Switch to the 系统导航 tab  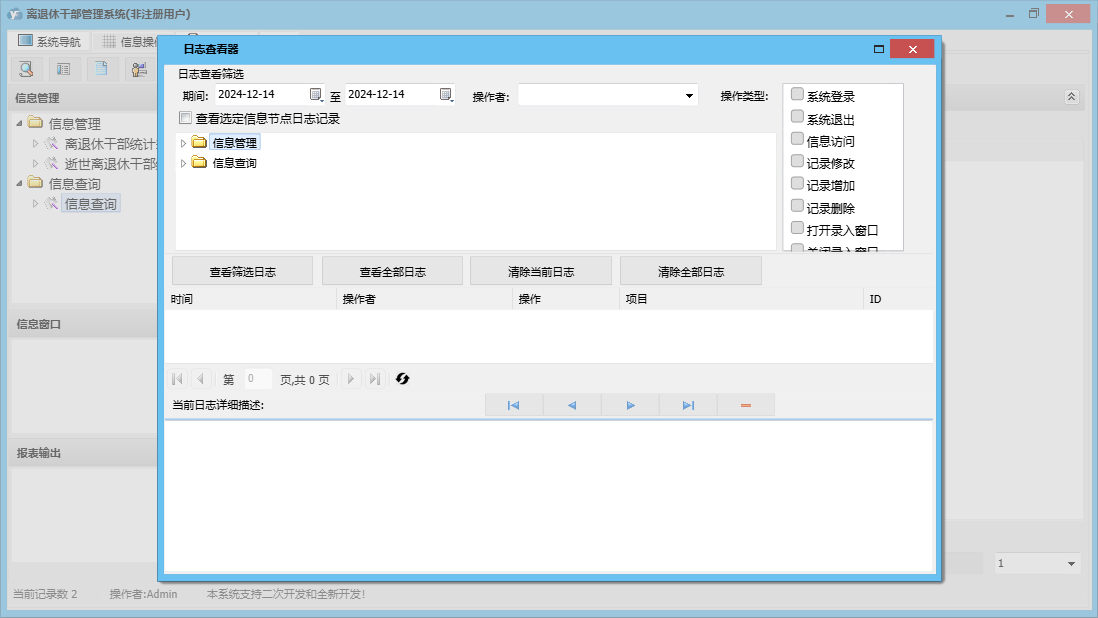(49, 41)
